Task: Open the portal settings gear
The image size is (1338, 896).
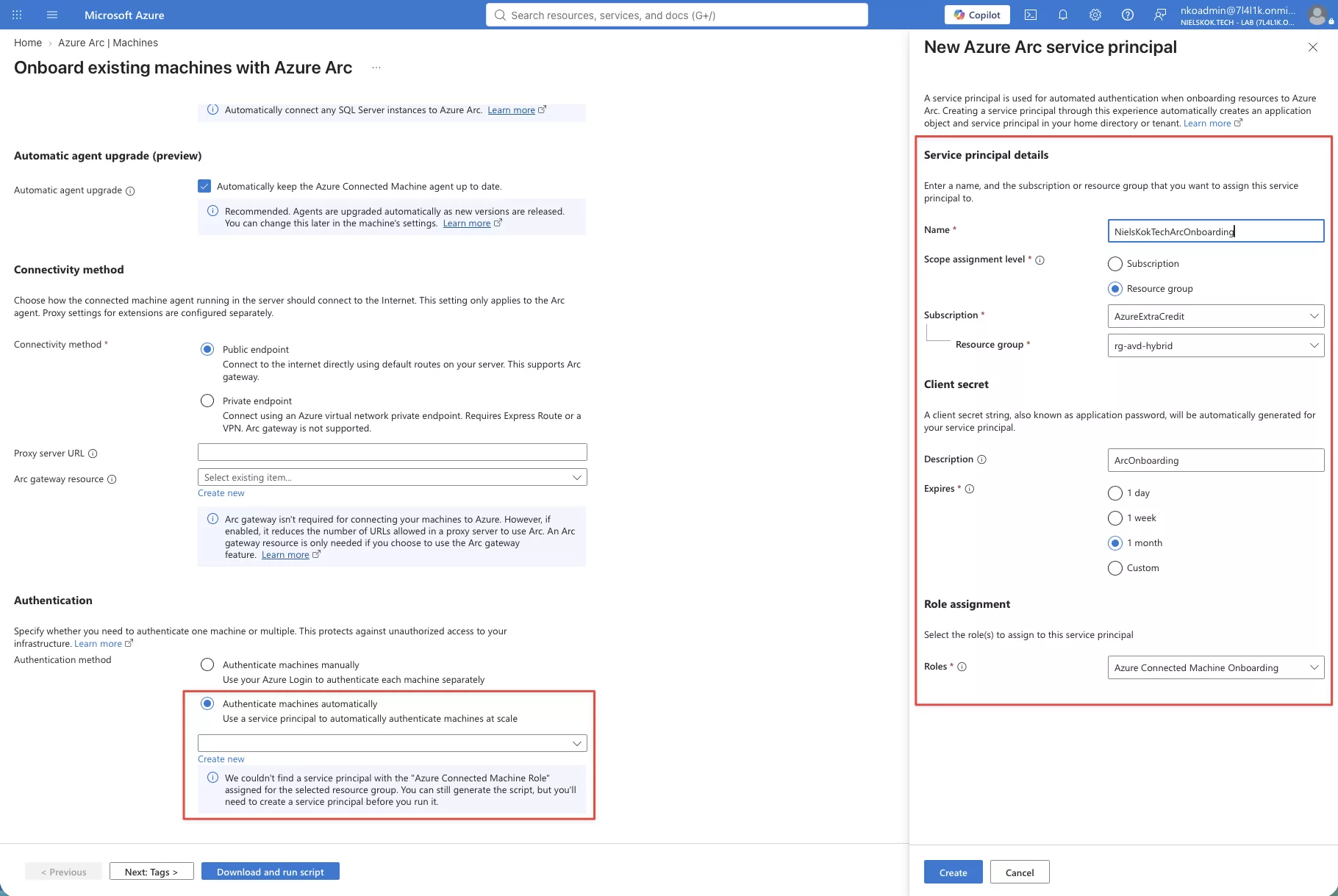Action: point(1095,15)
